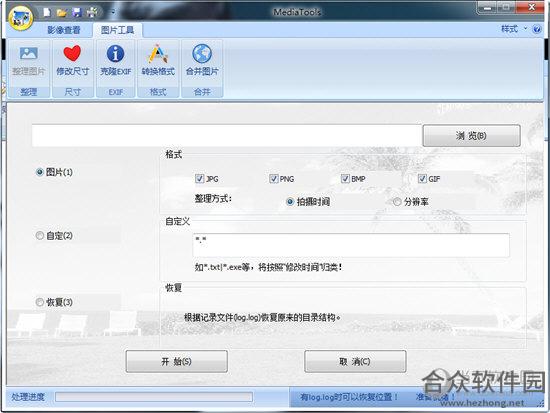Viewport: 550px width, 413px height.
Task: Switch to the 影像查看 tab
Action: (x=64, y=30)
